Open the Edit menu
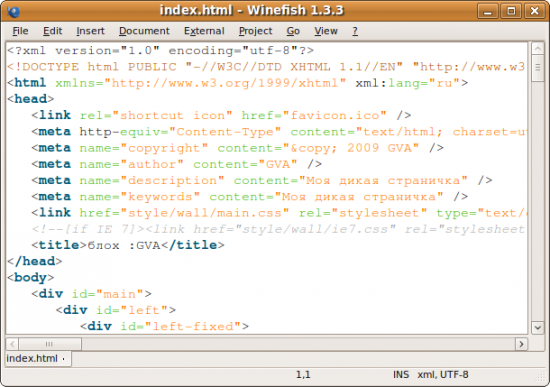The width and height of the screenshot is (550, 387). 53,31
